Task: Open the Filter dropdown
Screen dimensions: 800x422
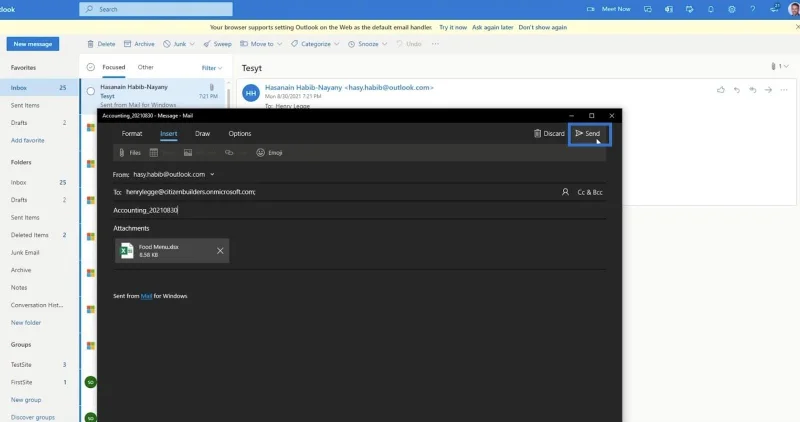Action: click(x=212, y=68)
